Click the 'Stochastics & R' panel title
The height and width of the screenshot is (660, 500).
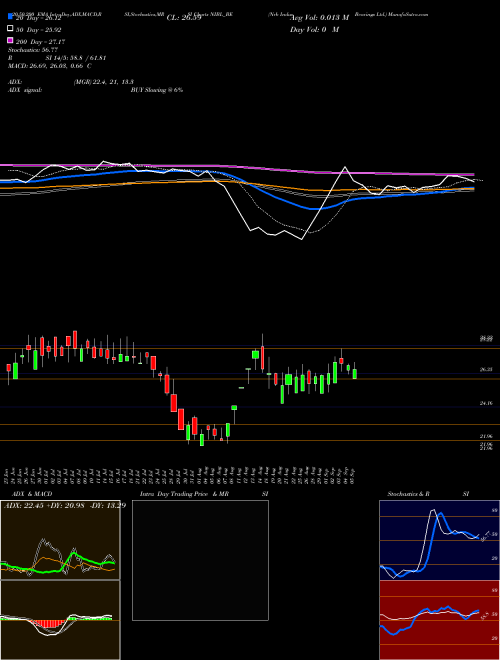(x=409, y=494)
